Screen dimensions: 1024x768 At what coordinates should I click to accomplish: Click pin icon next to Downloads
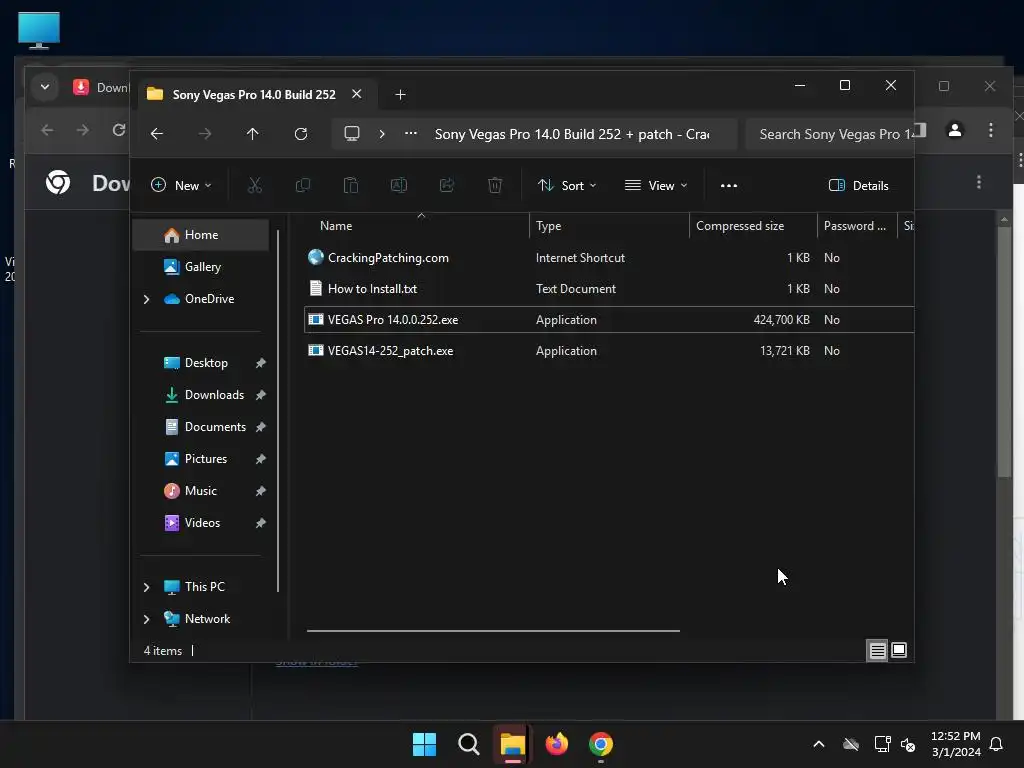(x=261, y=395)
